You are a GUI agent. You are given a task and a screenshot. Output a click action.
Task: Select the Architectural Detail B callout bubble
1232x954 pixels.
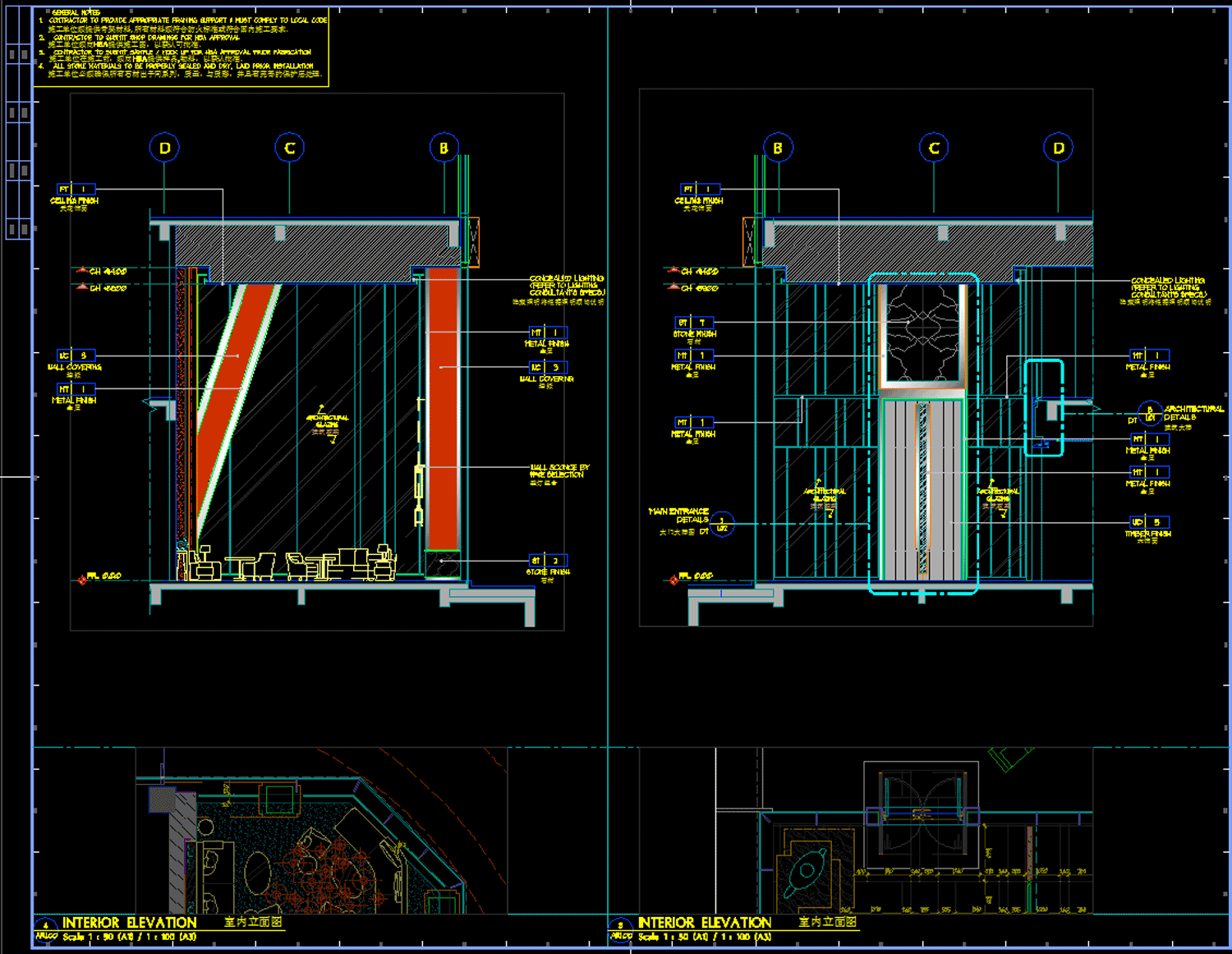(x=1150, y=414)
